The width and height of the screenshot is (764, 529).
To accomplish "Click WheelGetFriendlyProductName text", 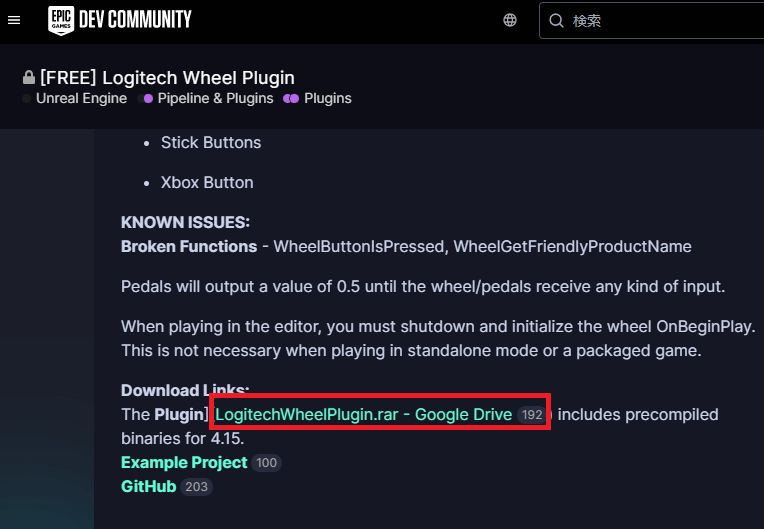I will [572, 246].
